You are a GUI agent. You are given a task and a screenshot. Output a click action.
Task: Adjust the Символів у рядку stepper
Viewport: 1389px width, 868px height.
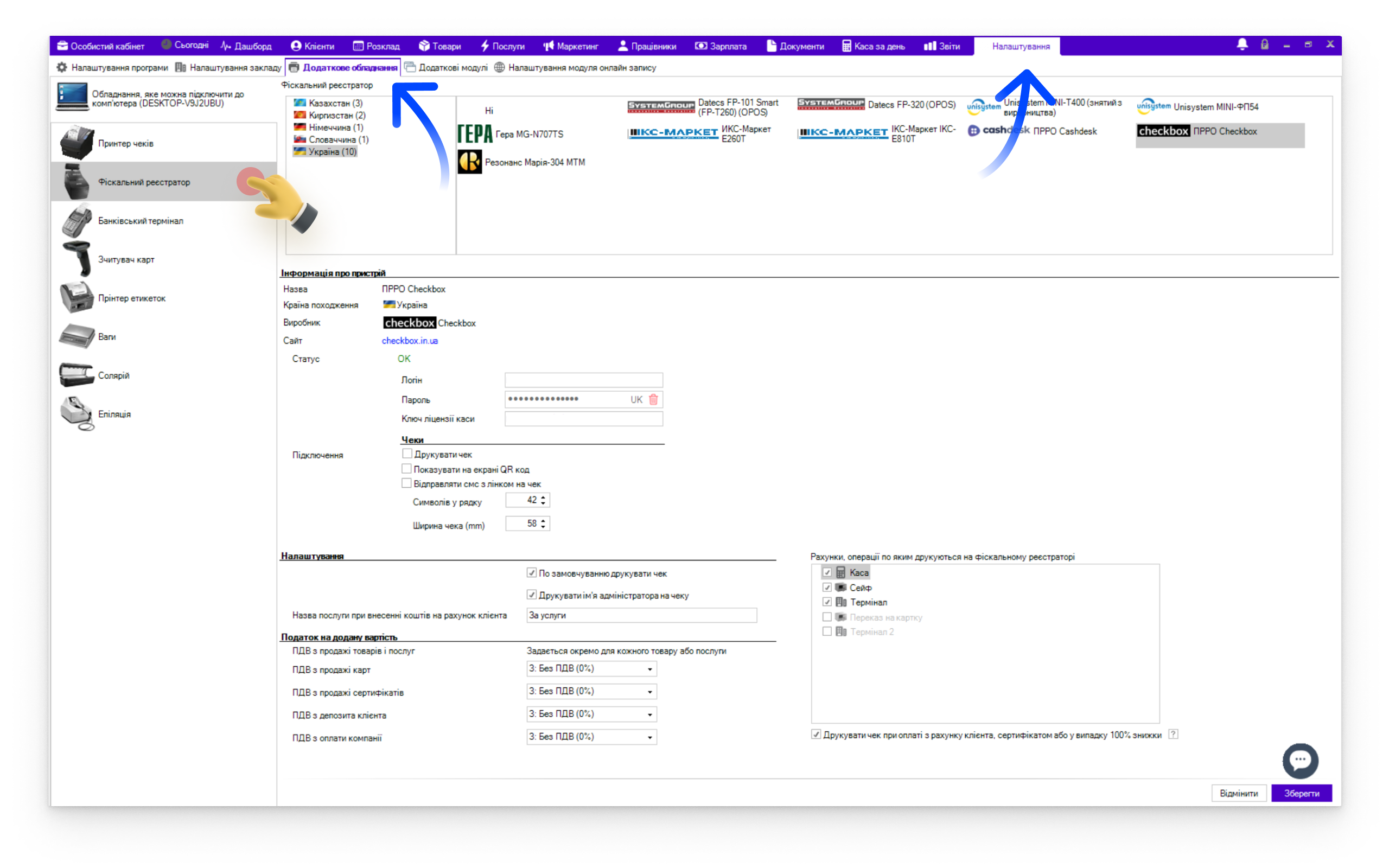pyautogui.click(x=543, y=501)
